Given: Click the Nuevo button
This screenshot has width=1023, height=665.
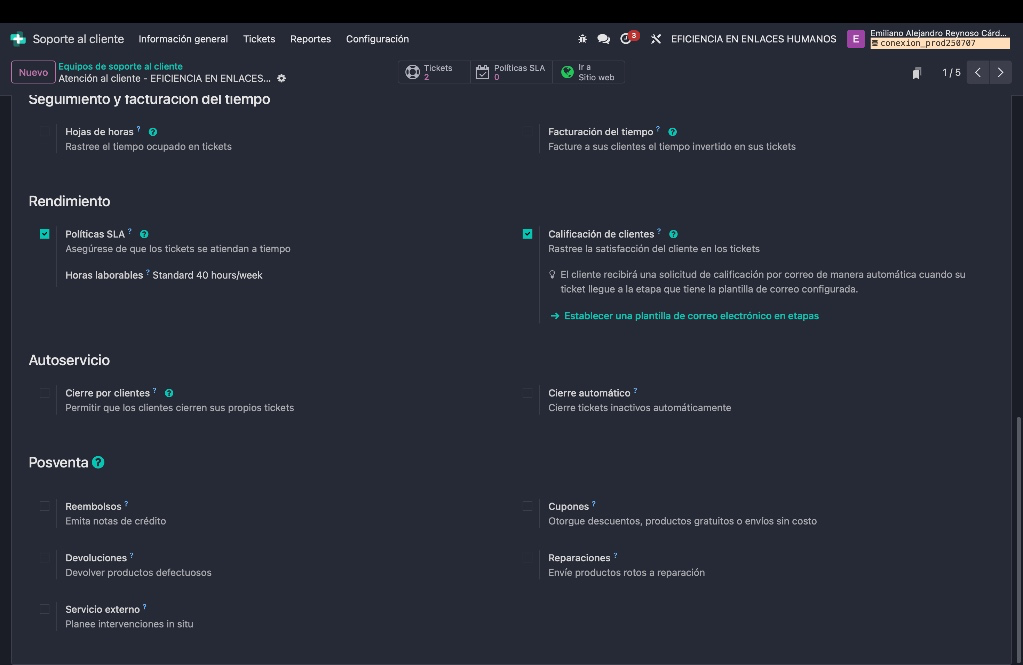Looking at the screenshot, I should (33, 72).
